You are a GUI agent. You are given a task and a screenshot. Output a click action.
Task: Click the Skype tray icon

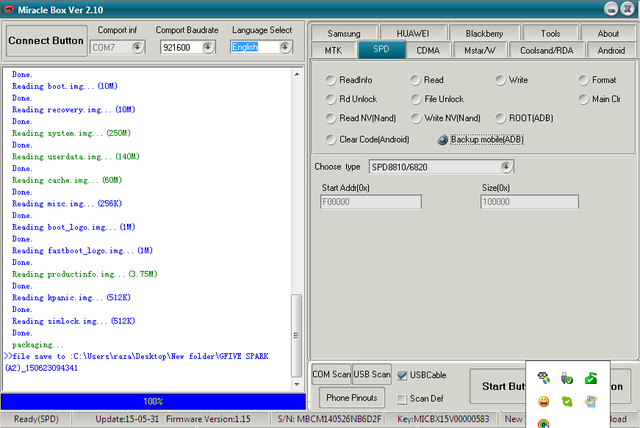coord(566,401)
